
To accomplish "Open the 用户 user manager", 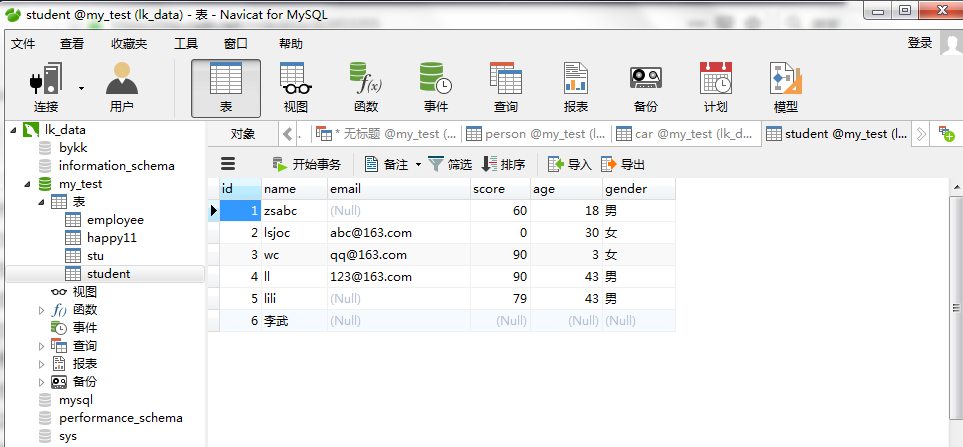I will pyautogui.click(x=122, y=88).
